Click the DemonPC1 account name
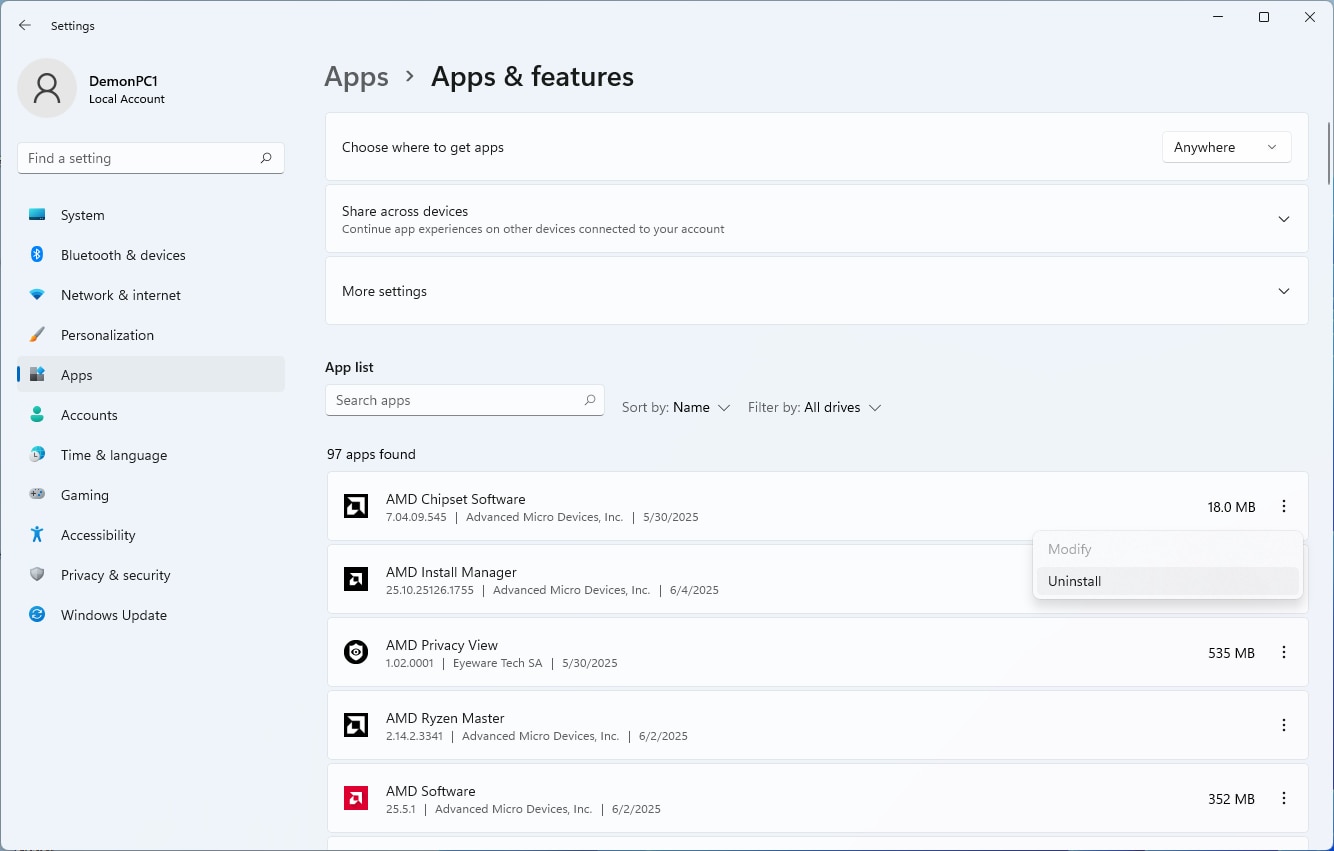 pyautogui.click(x=123, y=81)
